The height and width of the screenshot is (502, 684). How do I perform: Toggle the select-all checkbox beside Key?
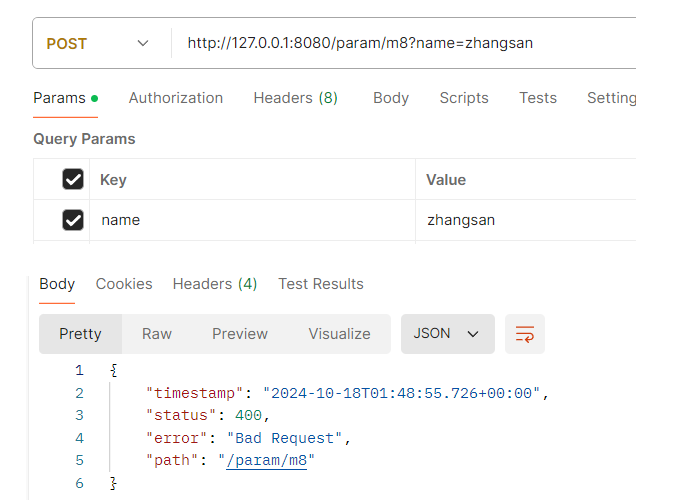pyautogui.click(x=73, y=179)
